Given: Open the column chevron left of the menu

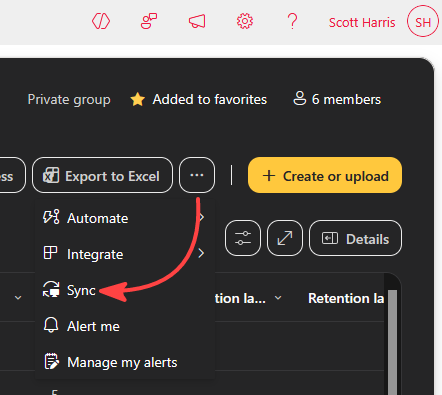Looking at the screenshot, I should [x=18, y=297].
